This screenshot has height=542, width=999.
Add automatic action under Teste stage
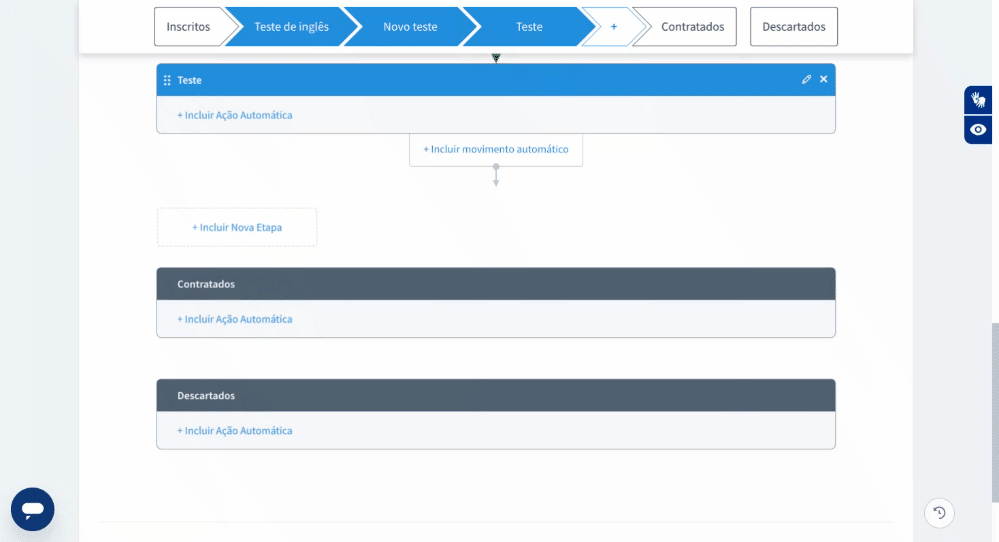(x=235, y=115)
